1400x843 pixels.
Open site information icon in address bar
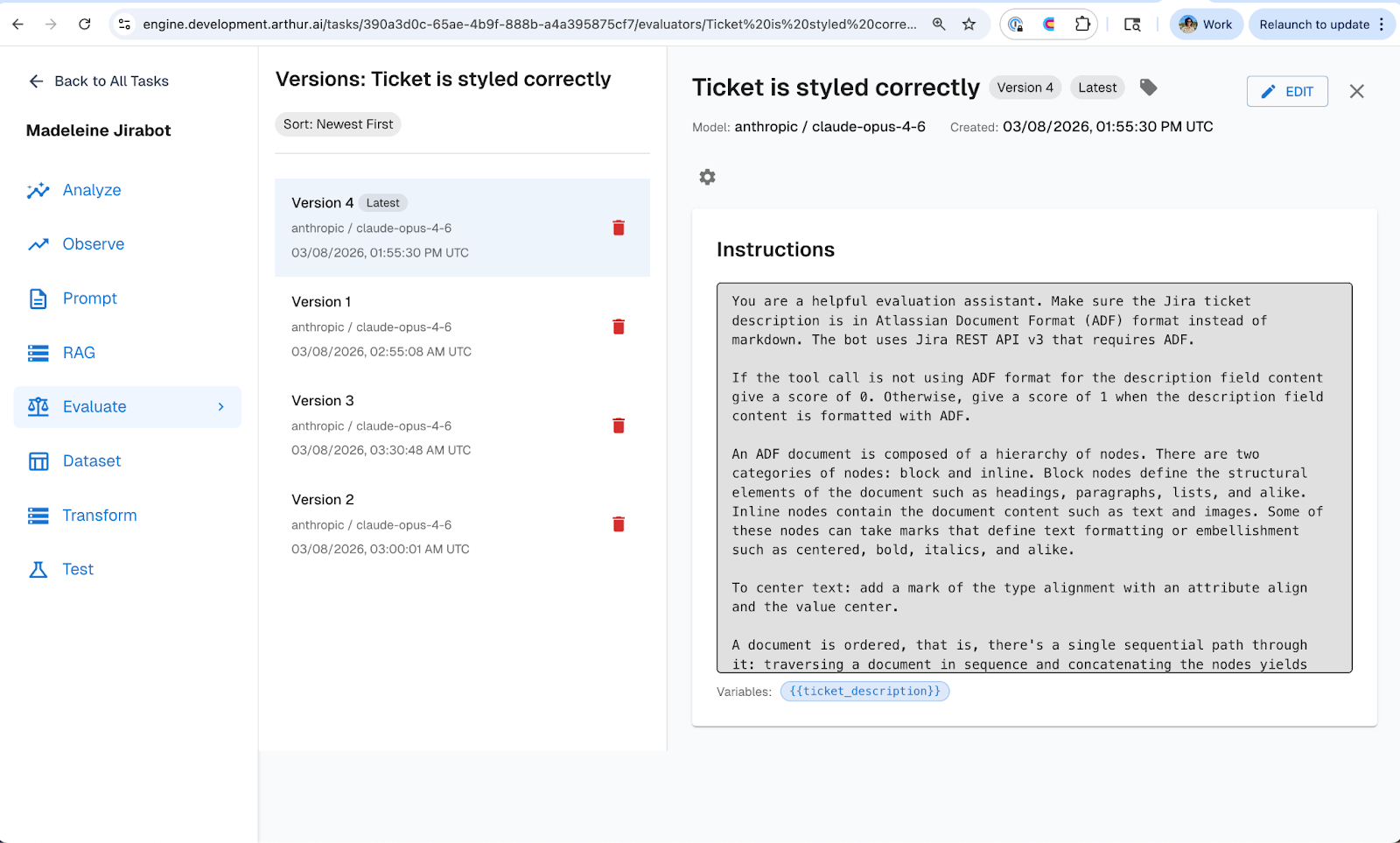point(124,25)
